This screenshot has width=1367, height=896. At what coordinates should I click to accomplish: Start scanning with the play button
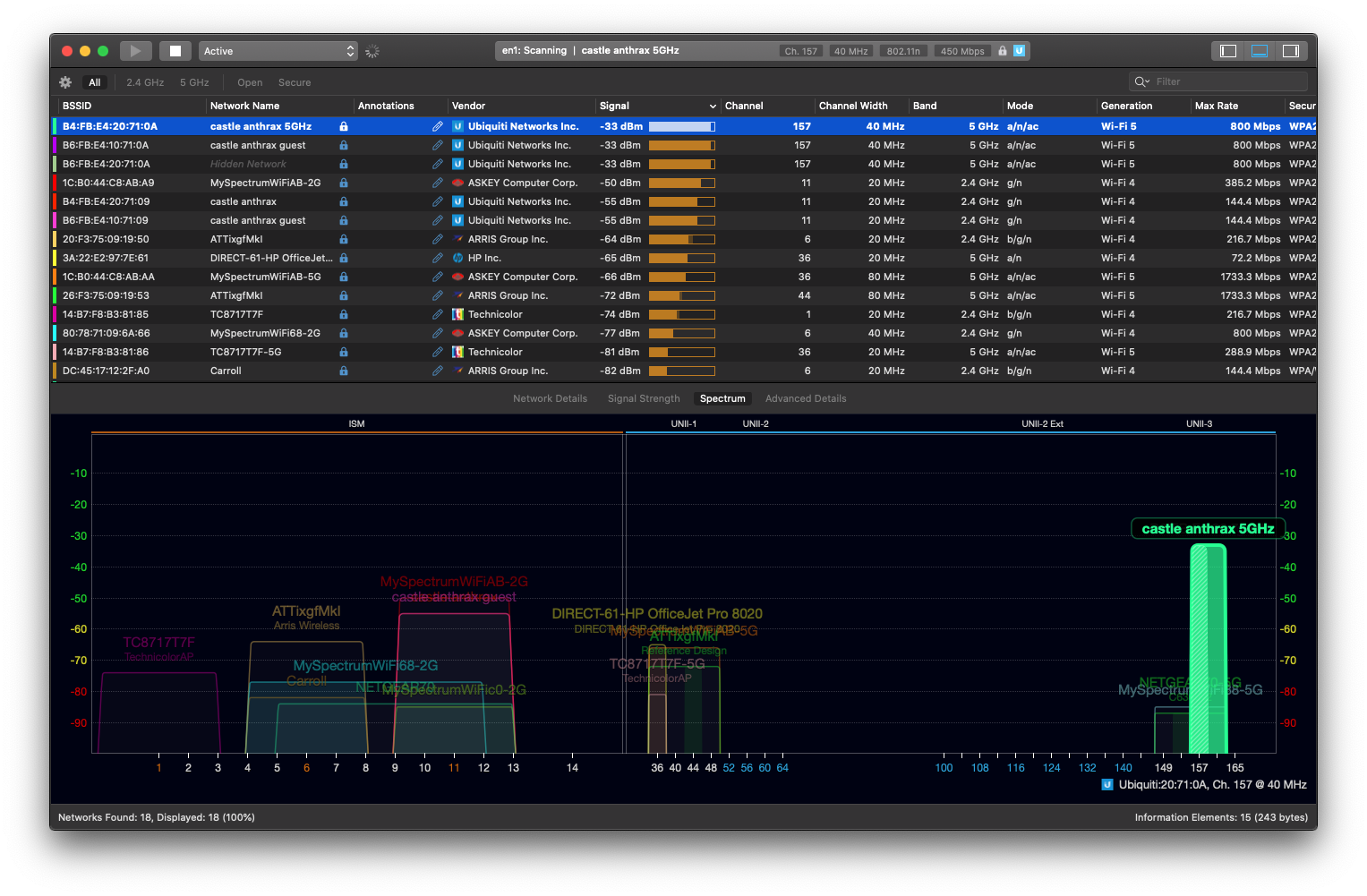[x=136, y=51]
